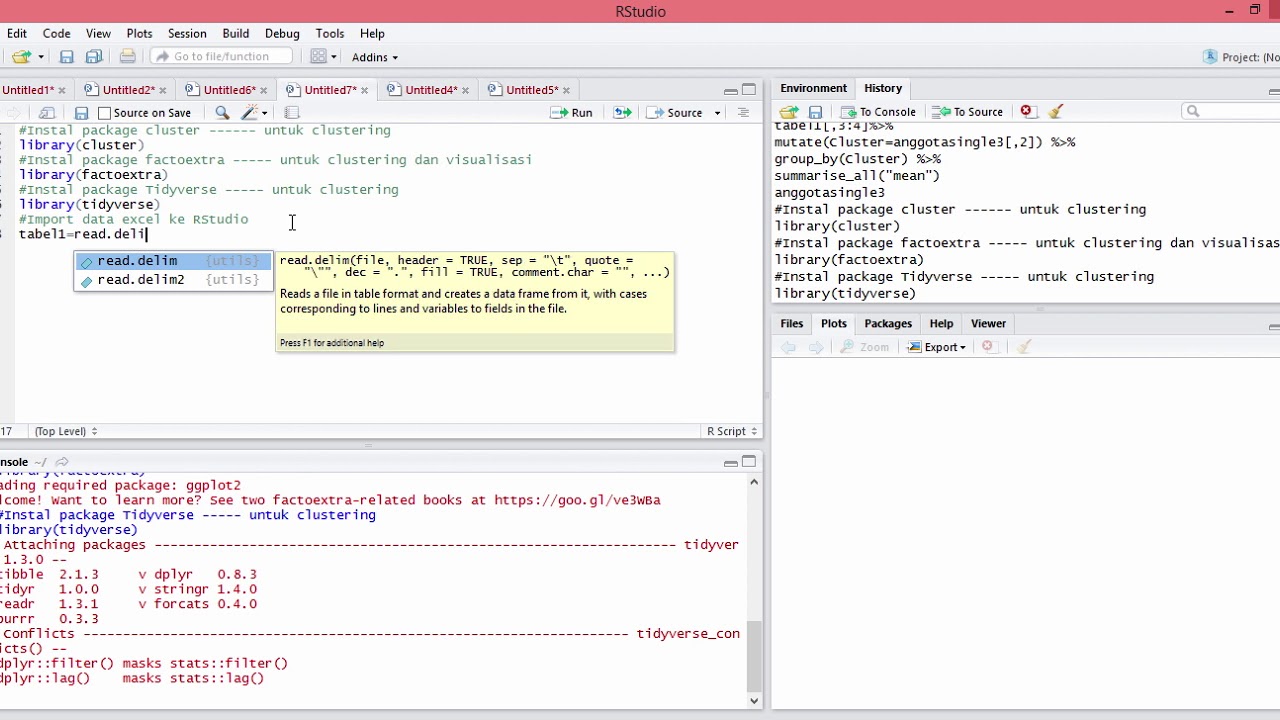Image resolution: width=1280 pixels, height=720 pixels.
Task: Open the Plots tab
Action: pos(834,324)
